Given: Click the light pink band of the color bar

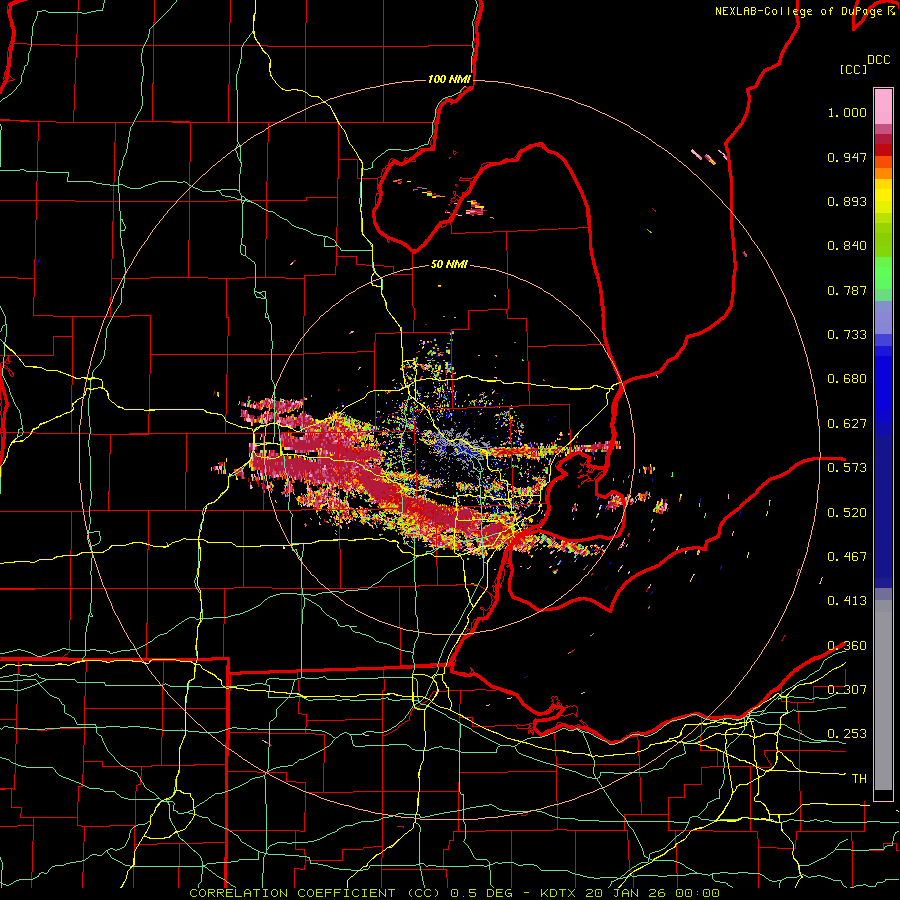Looking at the screenshot, I should coord(883,106).
